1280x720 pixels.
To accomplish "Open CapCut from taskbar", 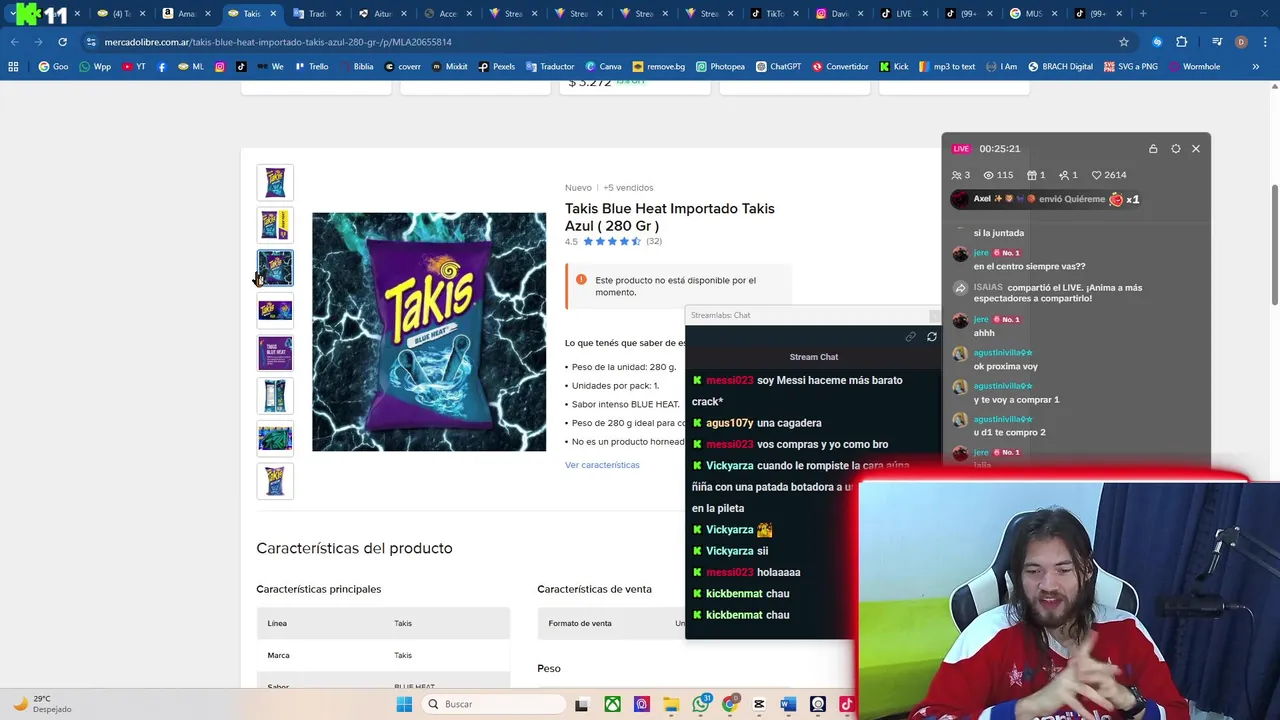I will [759, 704].
